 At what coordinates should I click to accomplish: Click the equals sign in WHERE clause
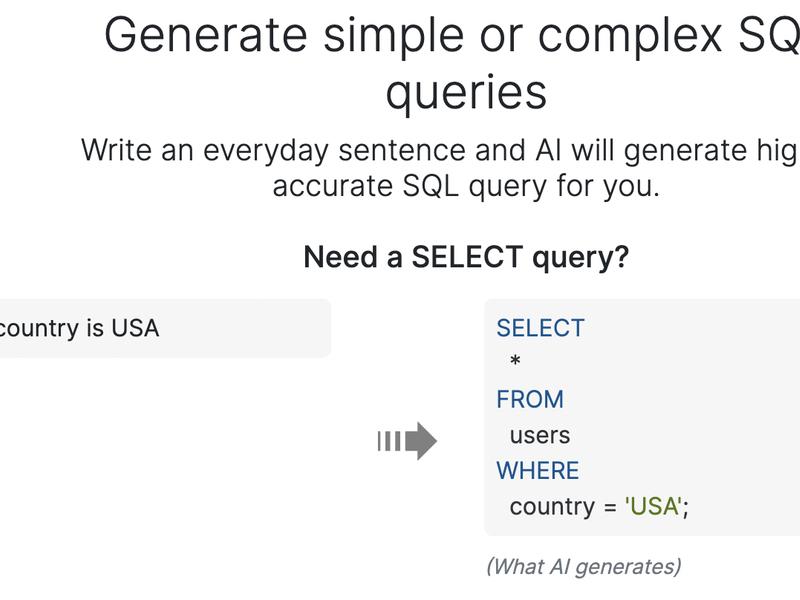pyautogui.click(x=610, y=508)
